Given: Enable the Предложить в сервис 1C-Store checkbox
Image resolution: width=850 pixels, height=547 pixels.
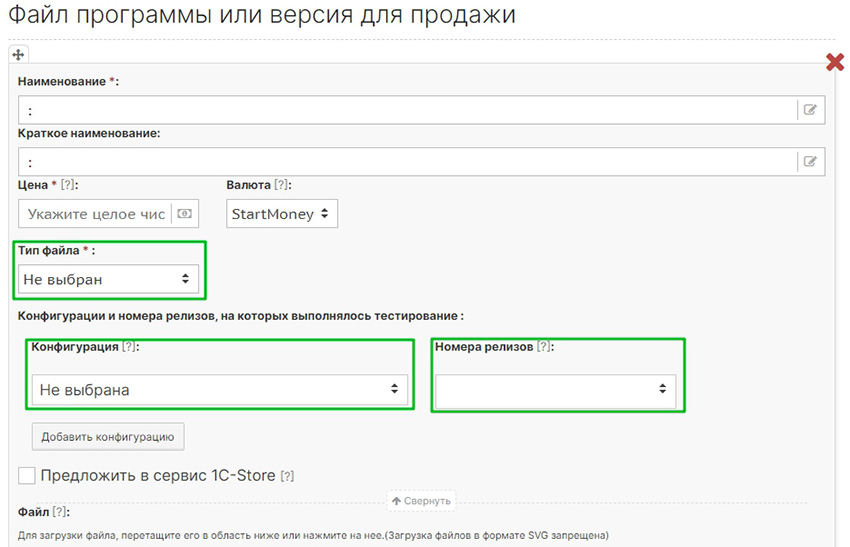Looking at the screenshot, I should pos(27,475).
